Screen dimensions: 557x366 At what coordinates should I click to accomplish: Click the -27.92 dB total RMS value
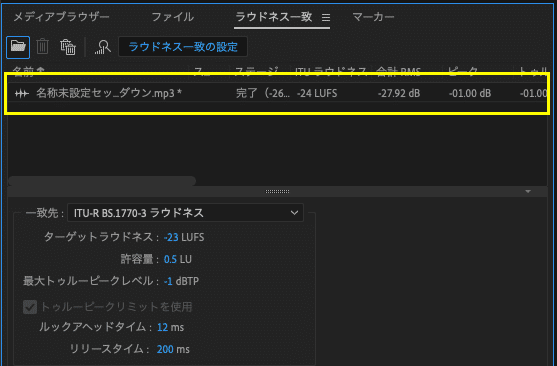[x=399, y=93]
